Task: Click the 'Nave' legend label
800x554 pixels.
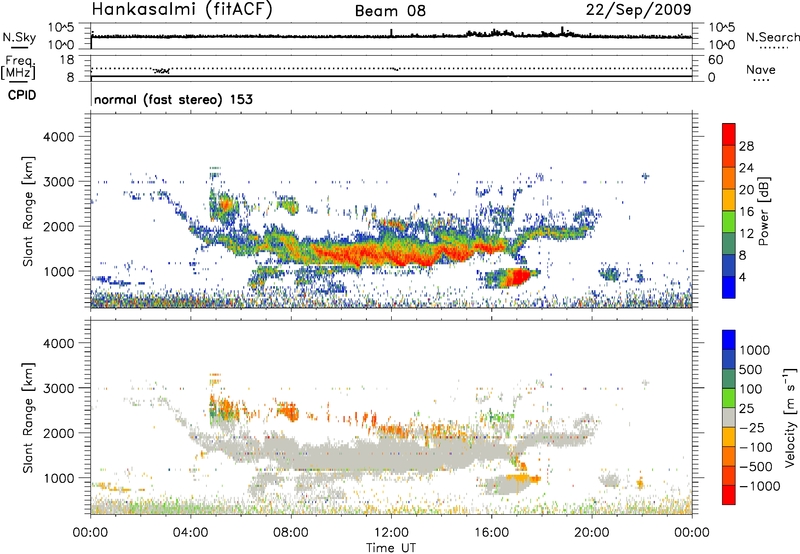Action: (x=761, y=69)
